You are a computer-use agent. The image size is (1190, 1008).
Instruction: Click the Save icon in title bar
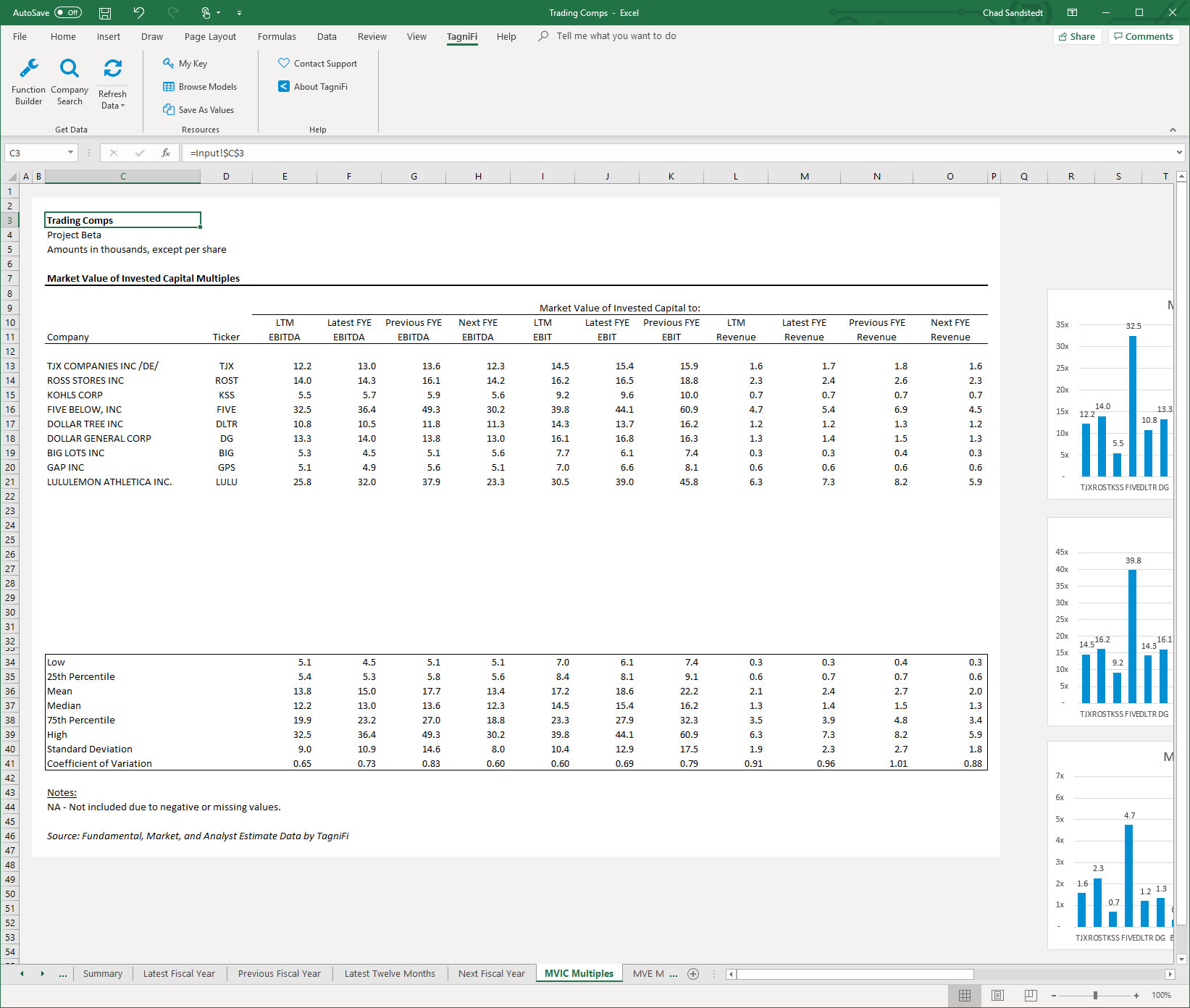tap(105, 13)
